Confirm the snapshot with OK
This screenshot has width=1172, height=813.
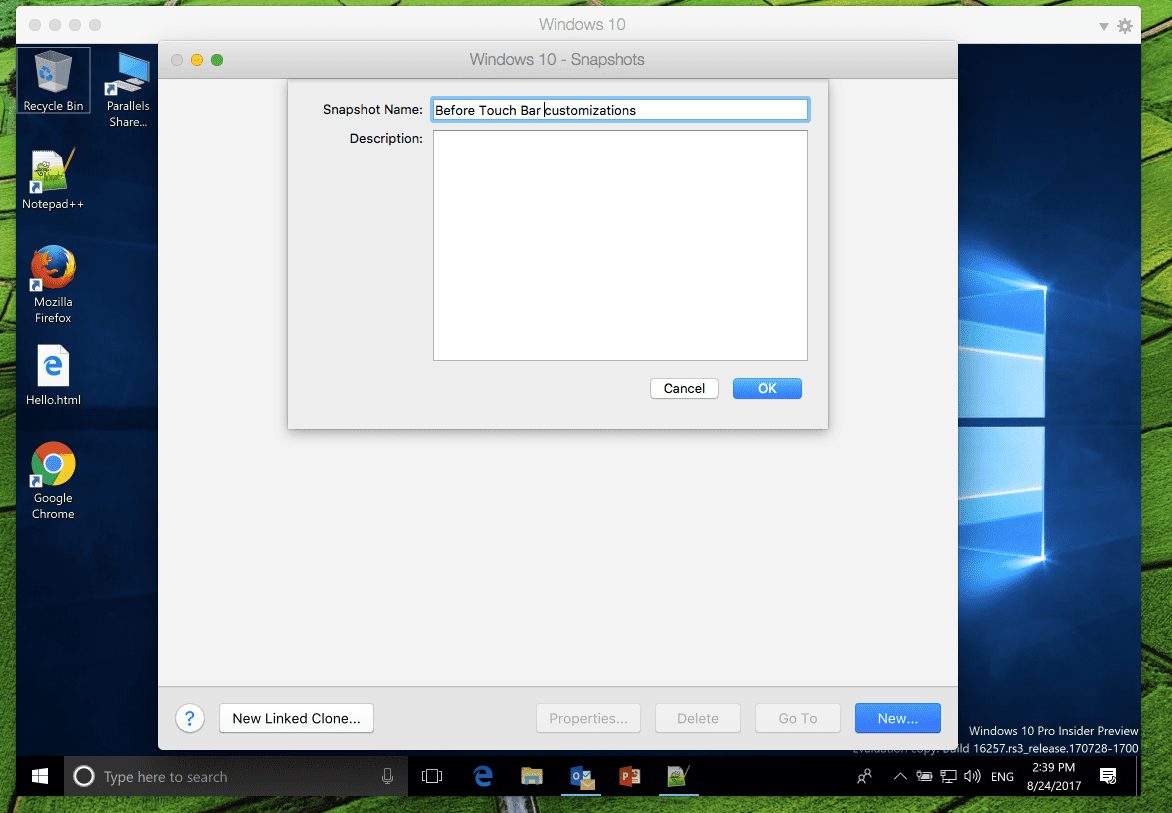(x=767, y=389)
